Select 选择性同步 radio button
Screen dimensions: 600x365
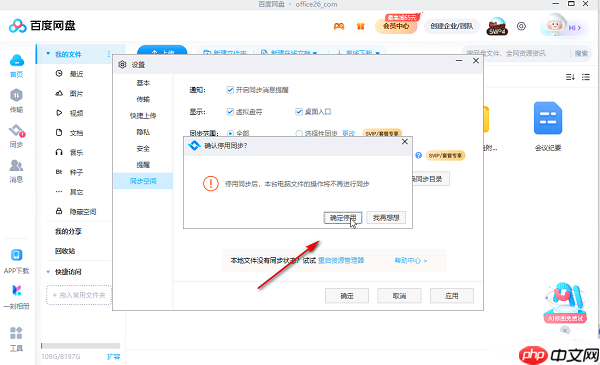point(299,134)
